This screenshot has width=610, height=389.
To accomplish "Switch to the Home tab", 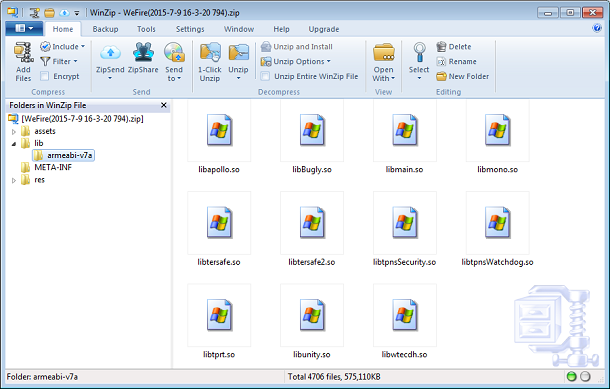I will point(63,29).
